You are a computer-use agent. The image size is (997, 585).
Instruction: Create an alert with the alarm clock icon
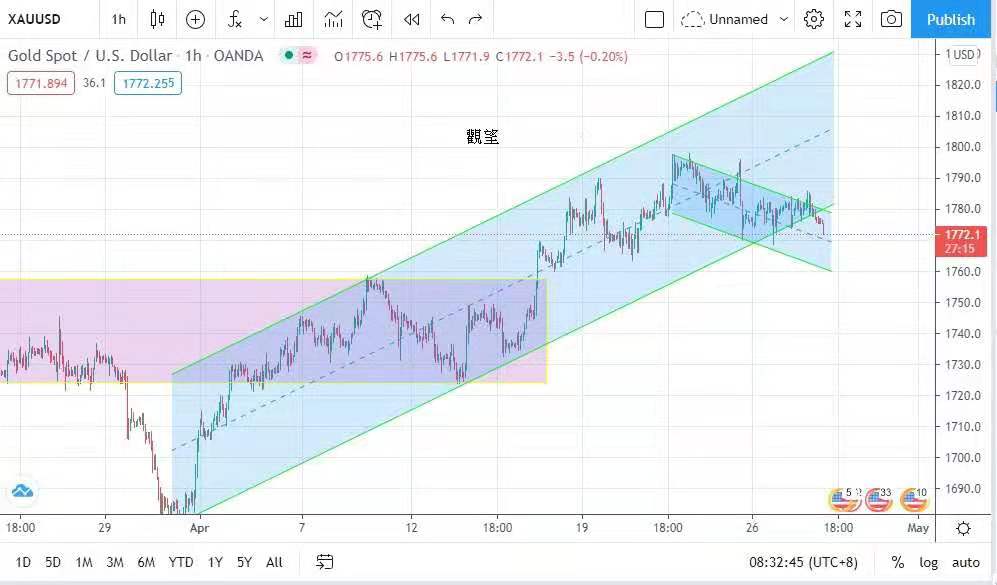372,19
